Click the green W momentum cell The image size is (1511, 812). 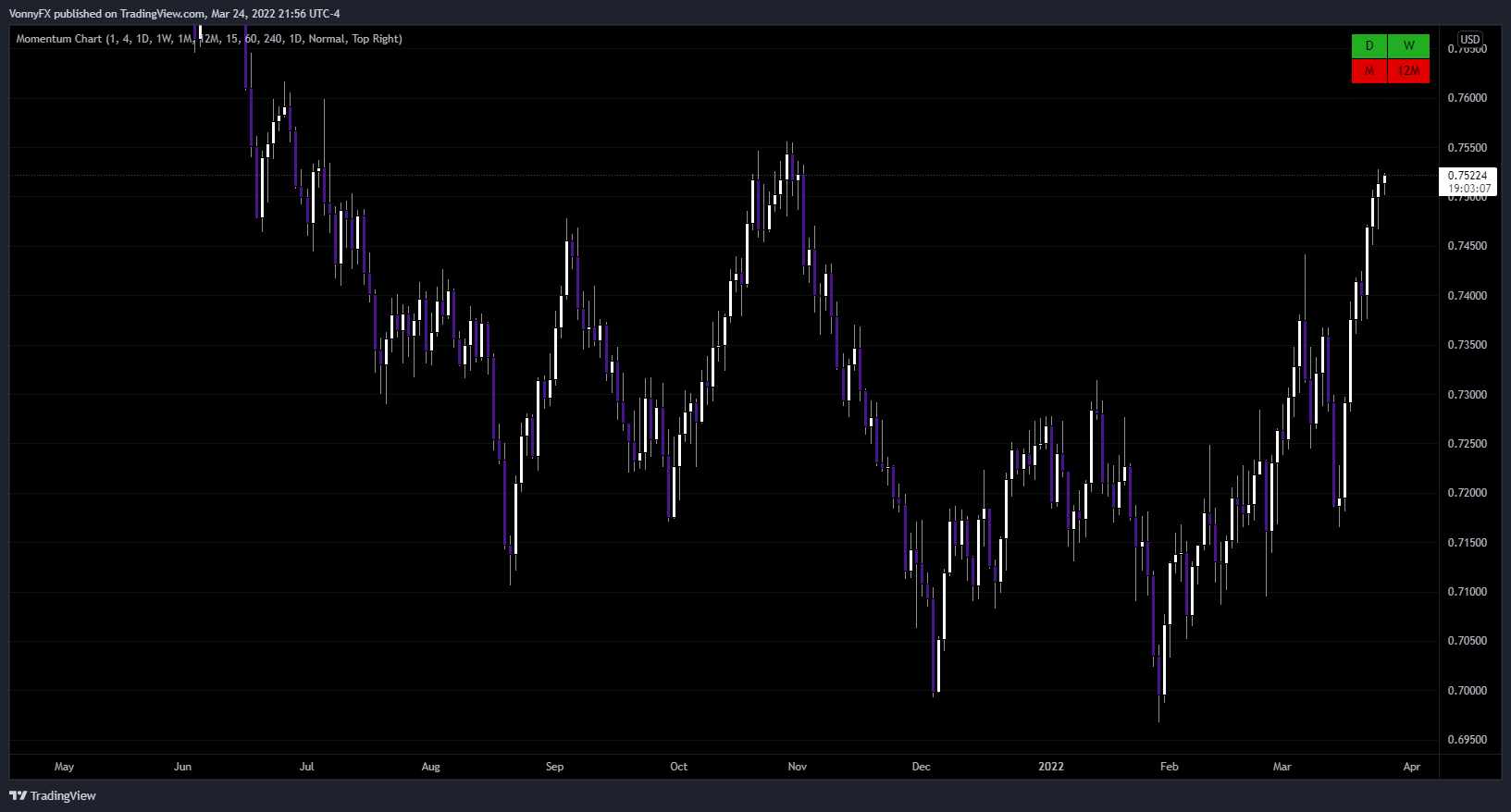point(1409,46)
